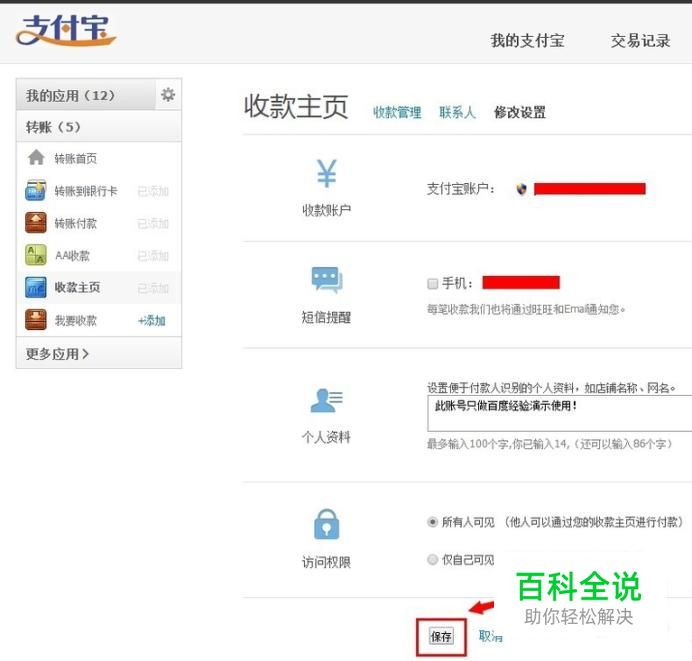The image size is (692, 661).
Task: Click the yen 收款账户 icon
Action: pos(327,173)
